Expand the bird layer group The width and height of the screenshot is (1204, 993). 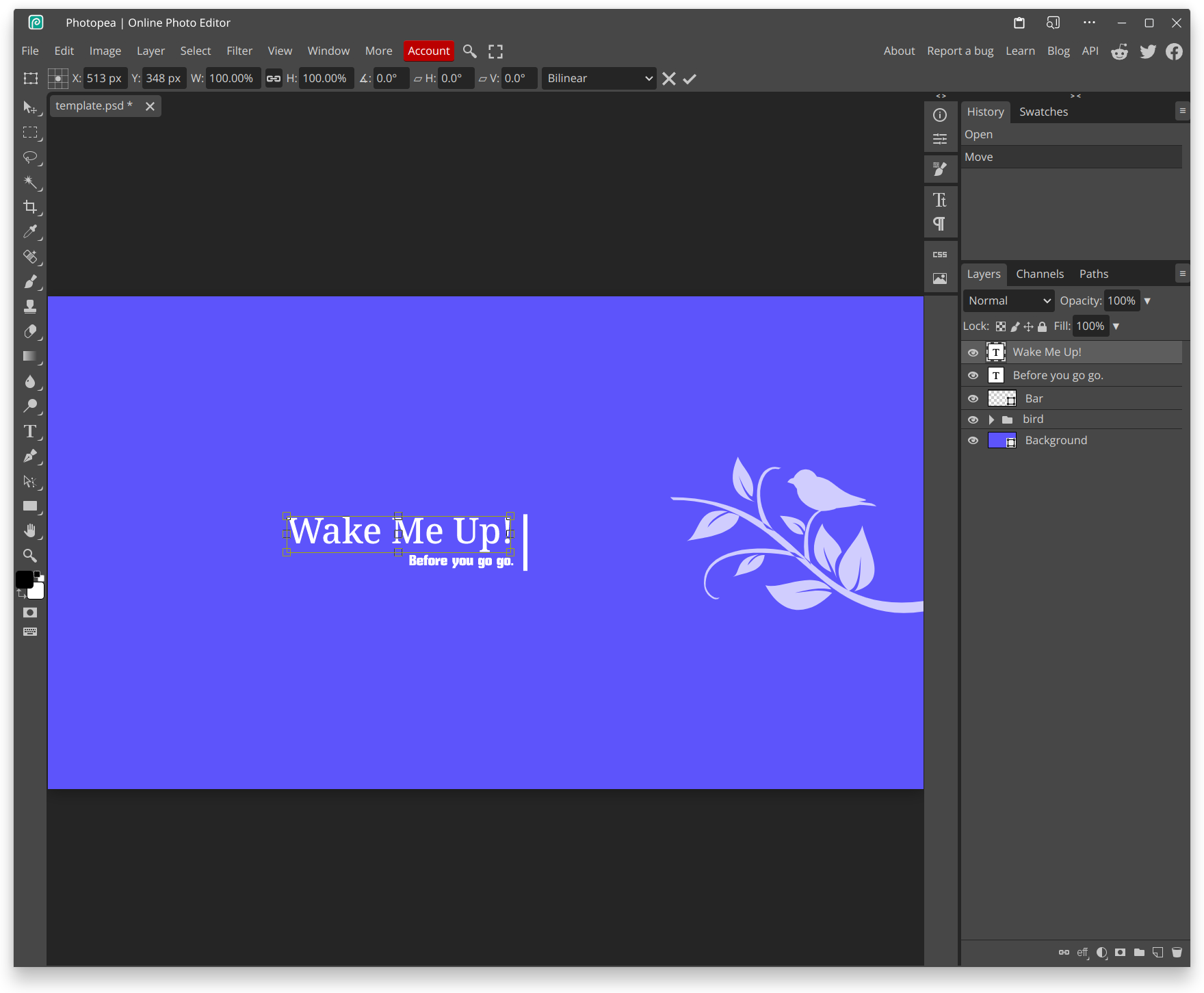(991, 419)
